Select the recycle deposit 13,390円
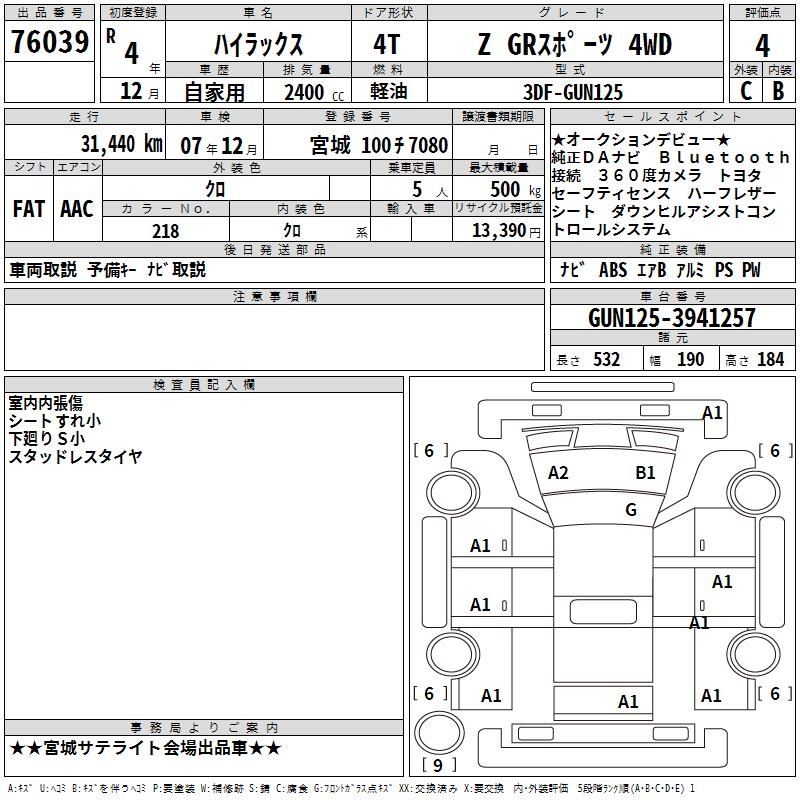 pyautogui.click(x=506, y=231)
